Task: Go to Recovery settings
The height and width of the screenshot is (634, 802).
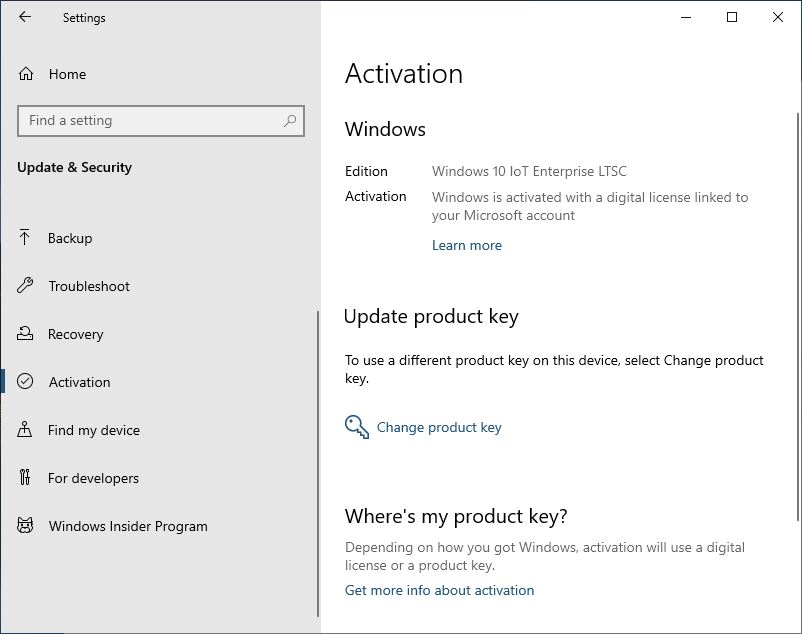Action: pyautogui.click(x=76, y=334)
